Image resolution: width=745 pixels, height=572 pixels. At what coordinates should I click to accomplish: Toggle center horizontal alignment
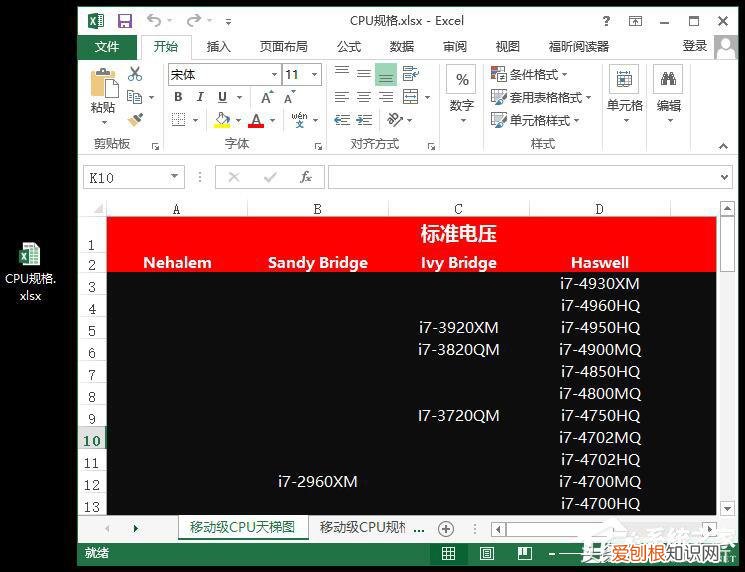364,97
